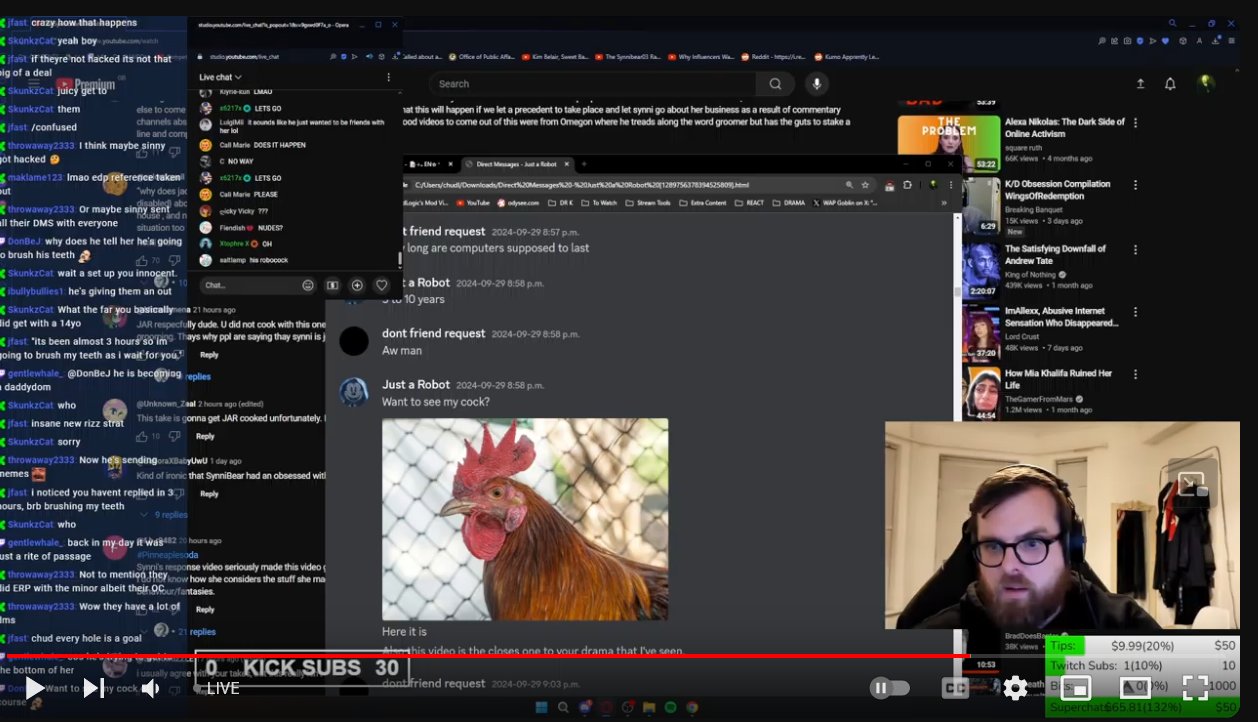This screenshot has height=722, width=1258.
Task: Open K/D Obsession Compilation video title
Action: [1057, 190]
